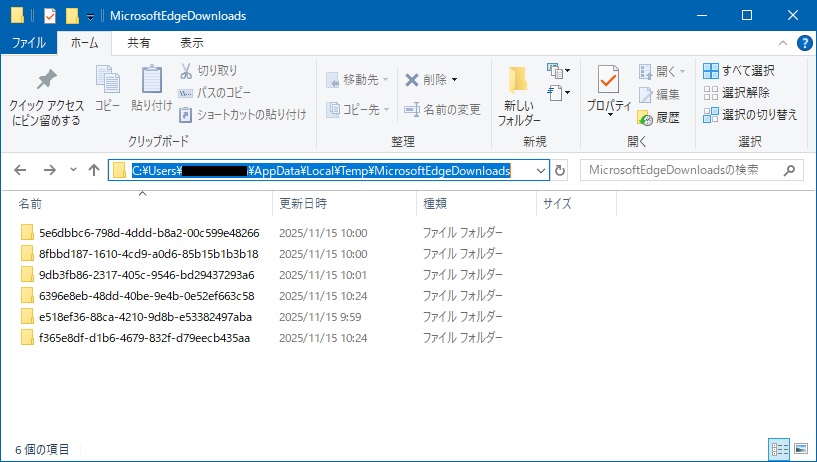Open the recent locations dropdown arrow
The image size is (817, 462).
tap(73, 170)
